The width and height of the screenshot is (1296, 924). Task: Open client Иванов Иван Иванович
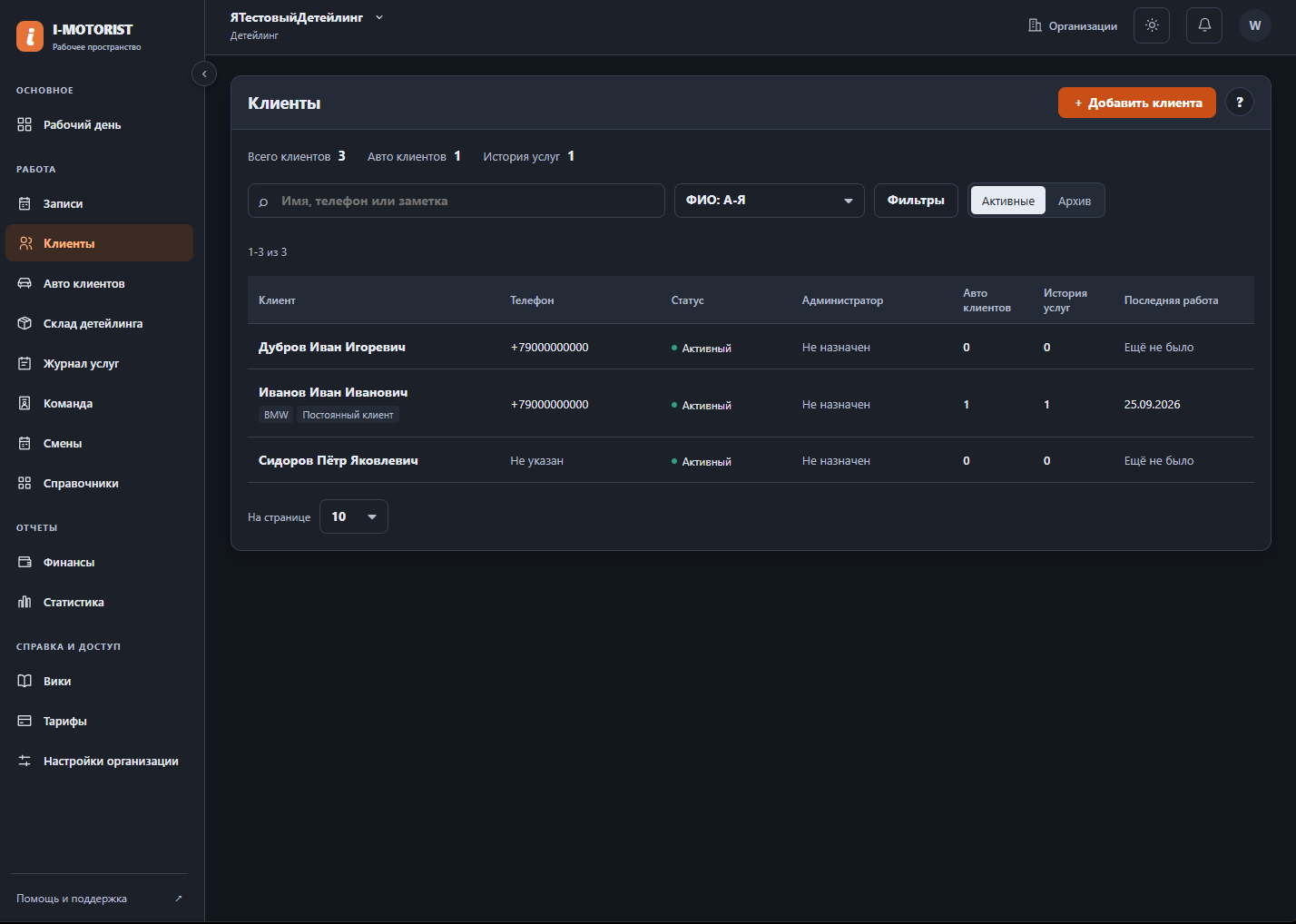coord(333,392)
